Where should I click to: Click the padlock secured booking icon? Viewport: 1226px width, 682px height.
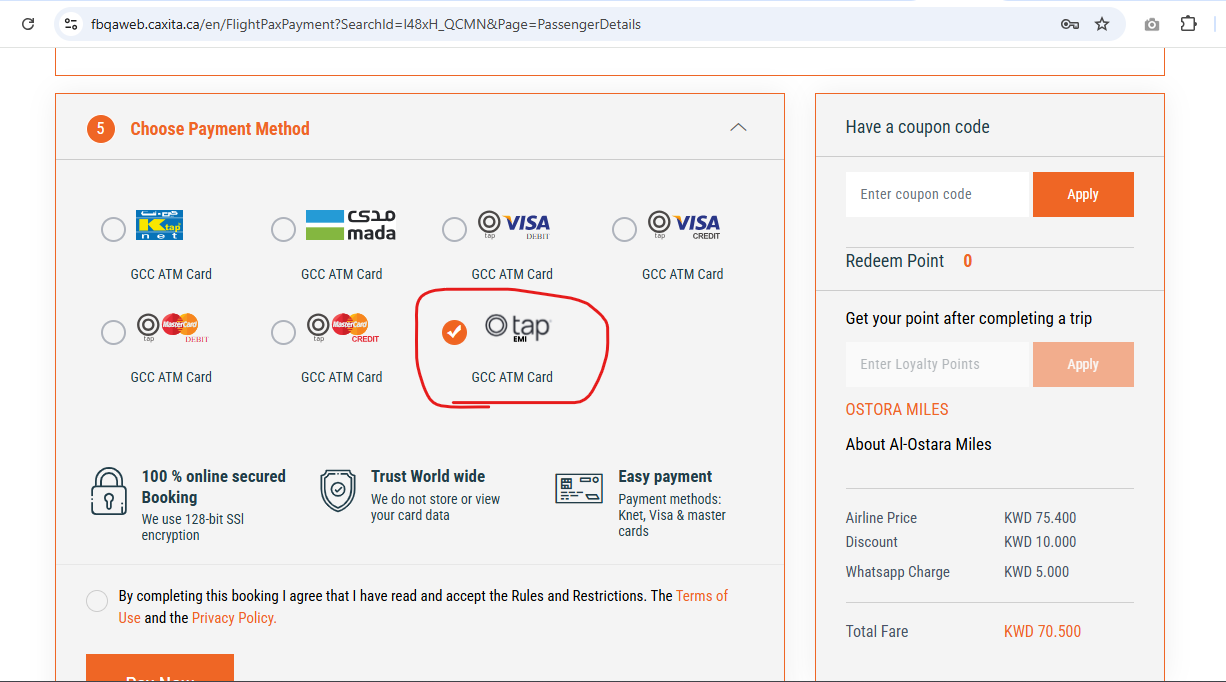point(108,492)
